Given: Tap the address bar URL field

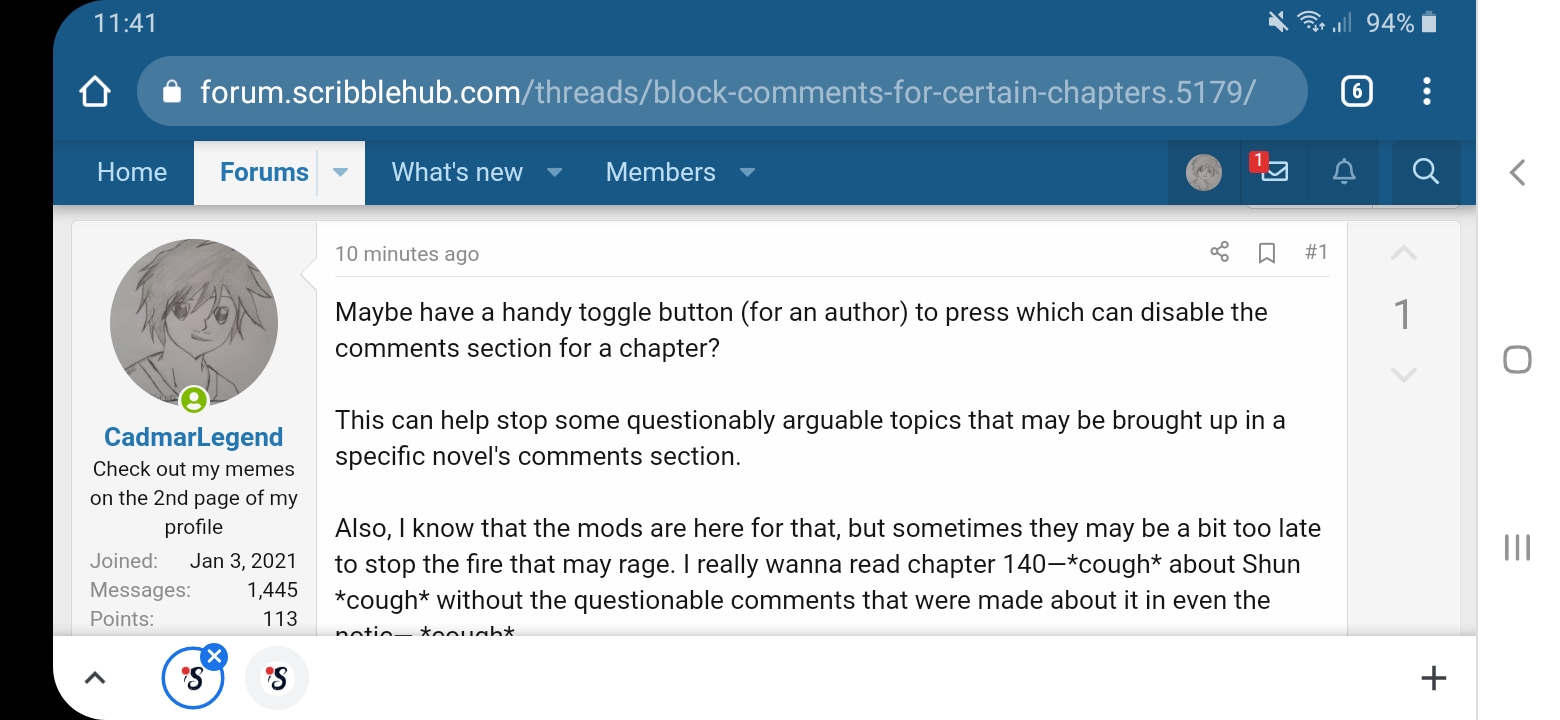Looking at the screenshot, I should point(700,91).
